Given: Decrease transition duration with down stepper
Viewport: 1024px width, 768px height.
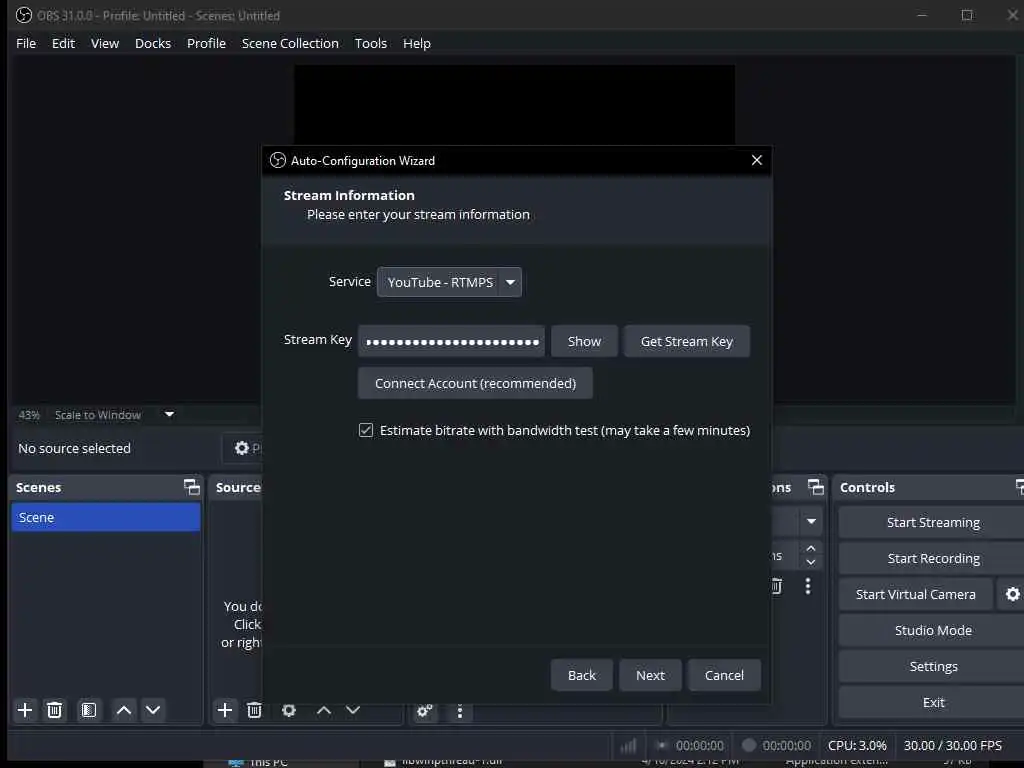Looking at the screenshot, I should coord(810,562).
